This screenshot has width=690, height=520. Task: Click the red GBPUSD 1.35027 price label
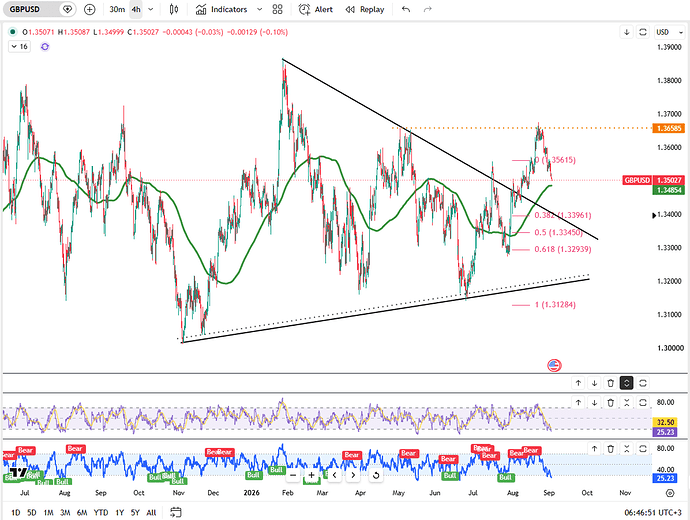coord(653,180)
